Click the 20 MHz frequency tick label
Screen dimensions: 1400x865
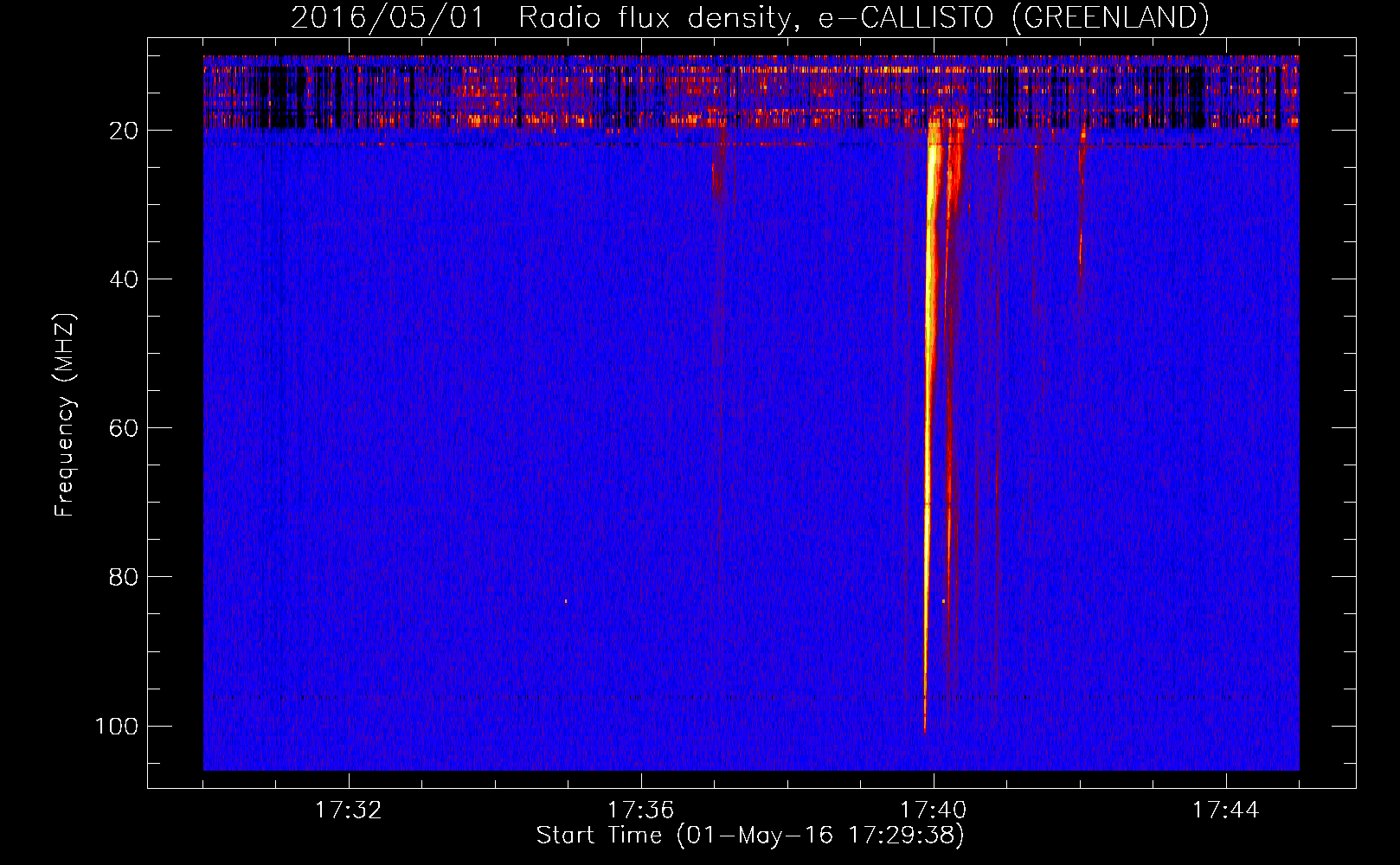(x=124, y=131)
